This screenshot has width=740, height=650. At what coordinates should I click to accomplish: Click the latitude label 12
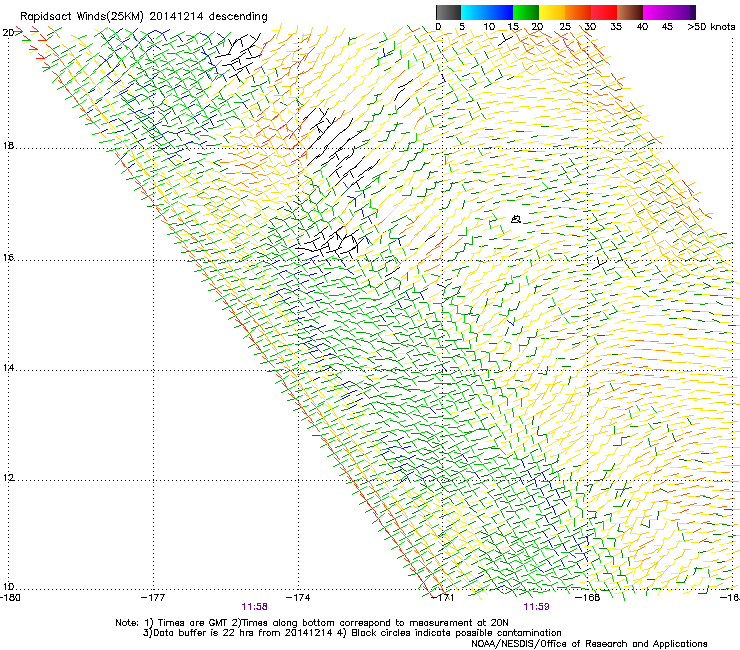point(8,478)
